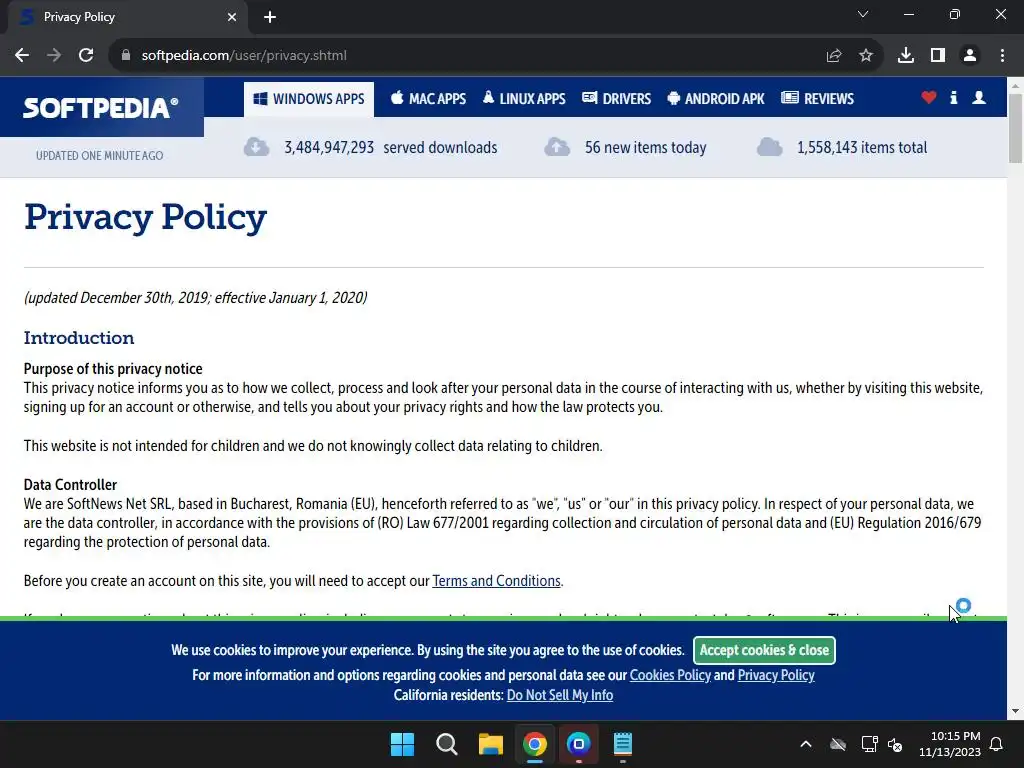Accept cookies and close banner
The height and width of the screenshot is (768, 1024).
coord(764,650)
